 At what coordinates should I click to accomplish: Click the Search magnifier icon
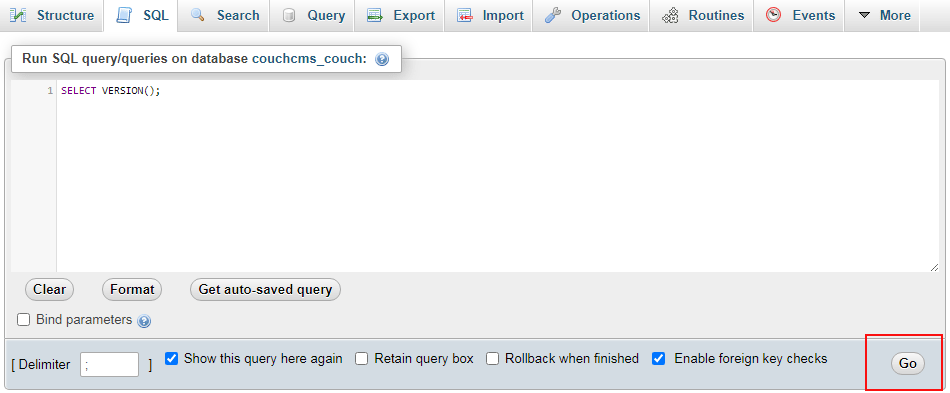197,15
